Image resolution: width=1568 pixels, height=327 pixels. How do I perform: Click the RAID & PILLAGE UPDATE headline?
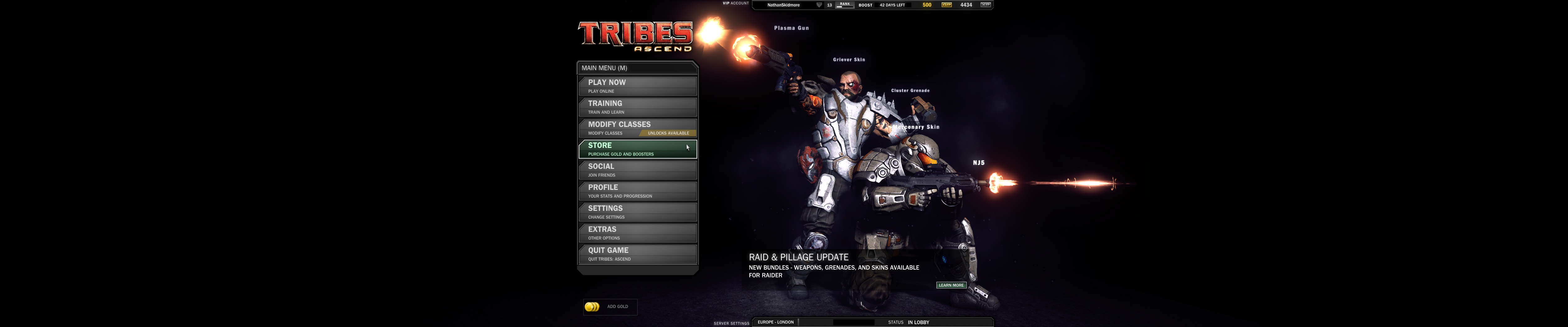pos(798,257)
